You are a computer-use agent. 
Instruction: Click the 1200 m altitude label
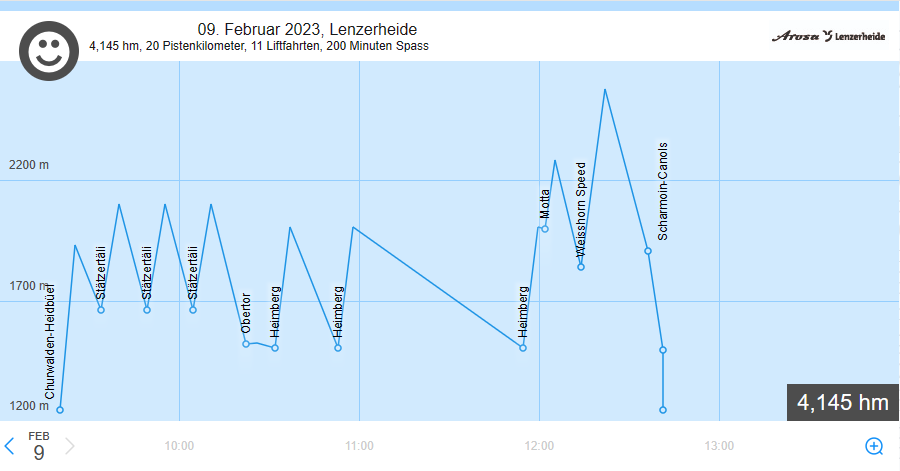click(29, 405)
